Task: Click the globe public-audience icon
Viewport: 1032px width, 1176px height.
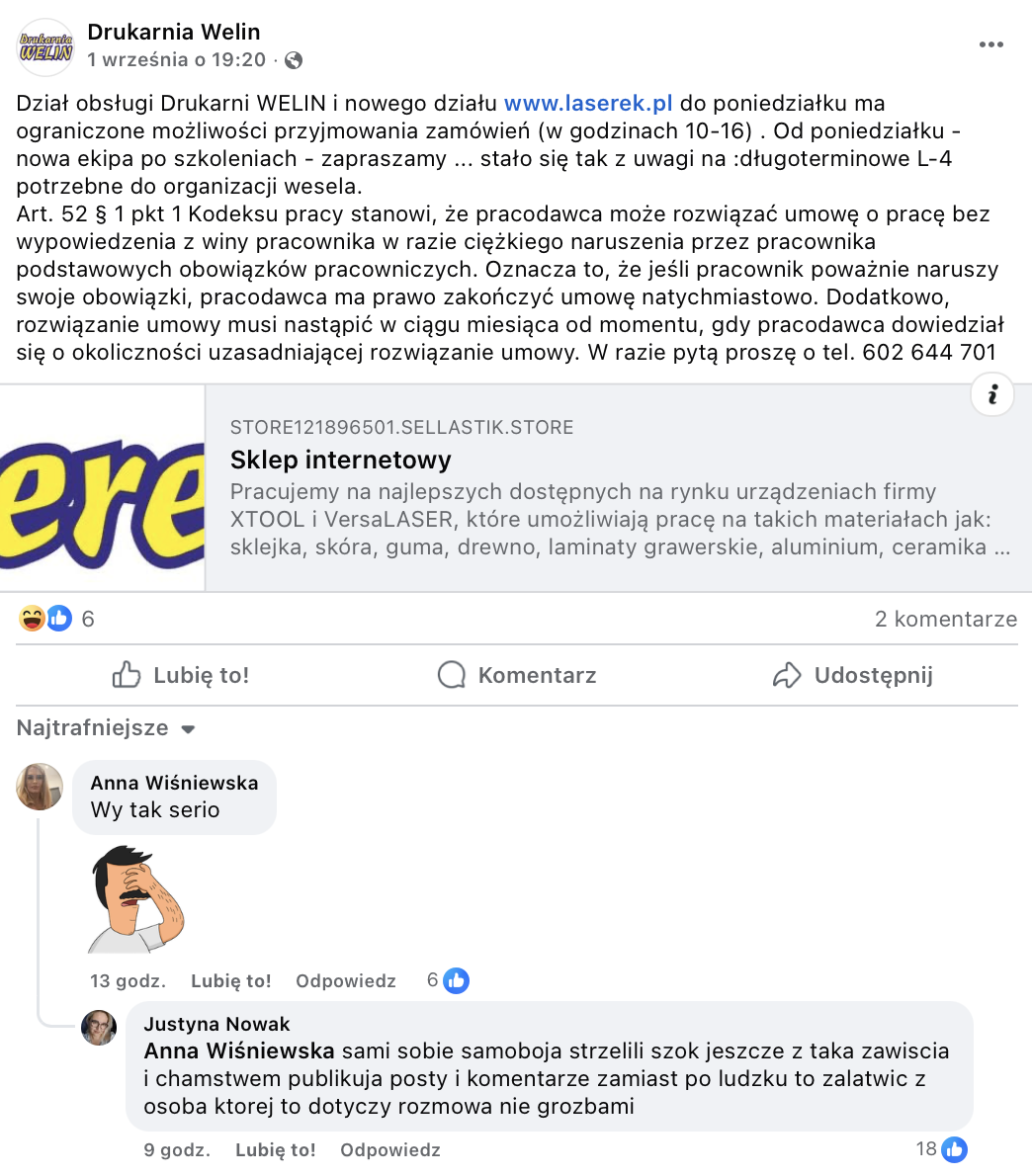Action: click(x=294, y=60)
